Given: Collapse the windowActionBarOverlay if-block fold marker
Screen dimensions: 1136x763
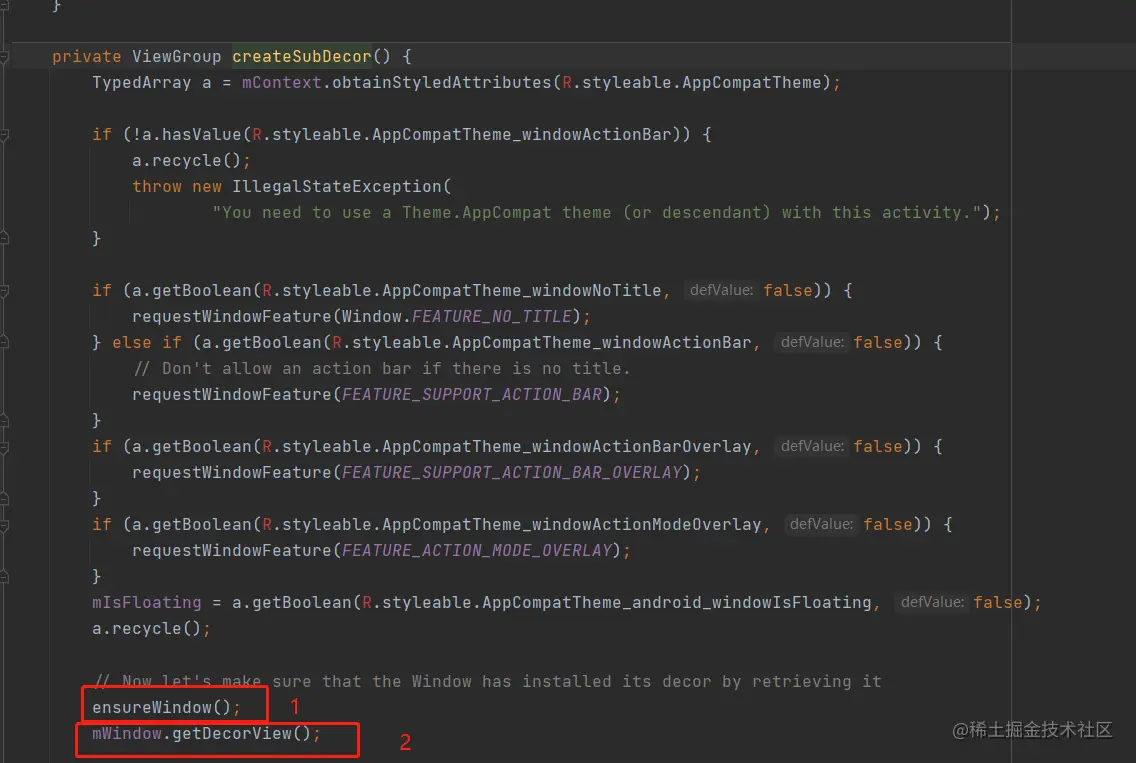Looking at the screenshot, I should pos(4,447).
